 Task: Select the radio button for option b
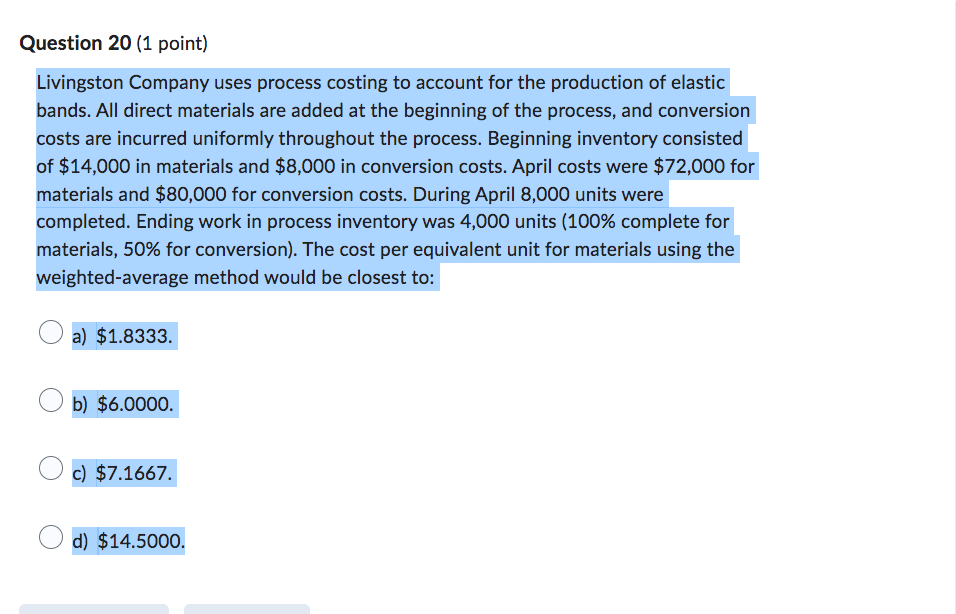coord(50,399)
